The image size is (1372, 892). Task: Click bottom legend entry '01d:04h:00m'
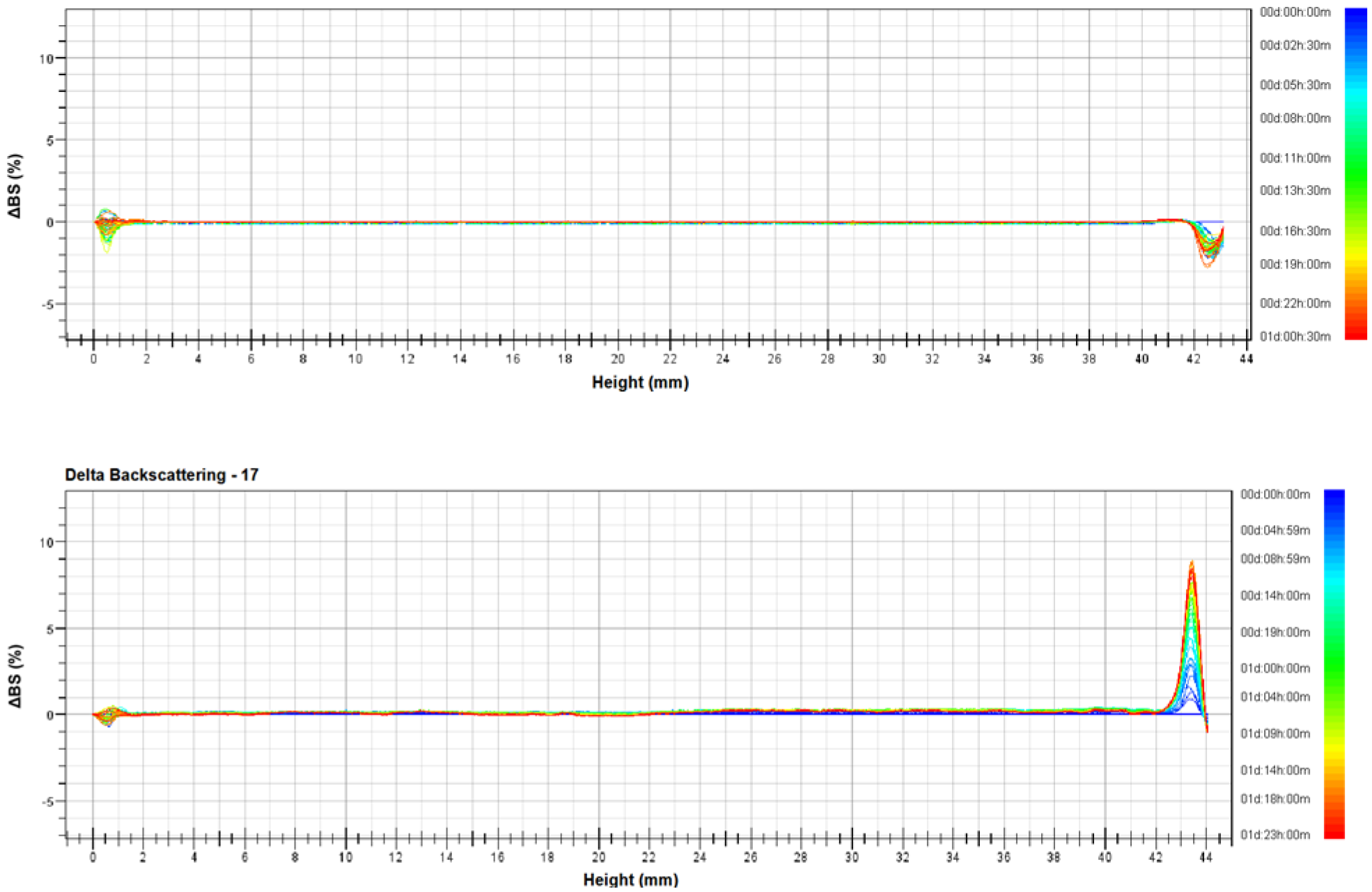point(1274,697)
